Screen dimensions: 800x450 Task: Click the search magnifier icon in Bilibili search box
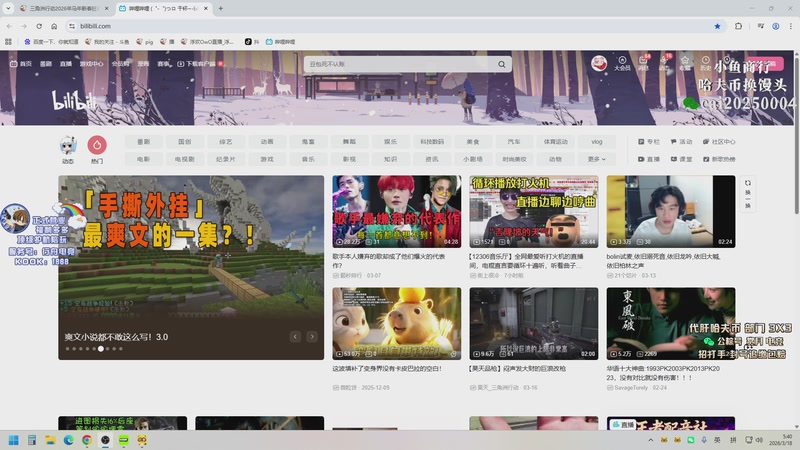502,64
